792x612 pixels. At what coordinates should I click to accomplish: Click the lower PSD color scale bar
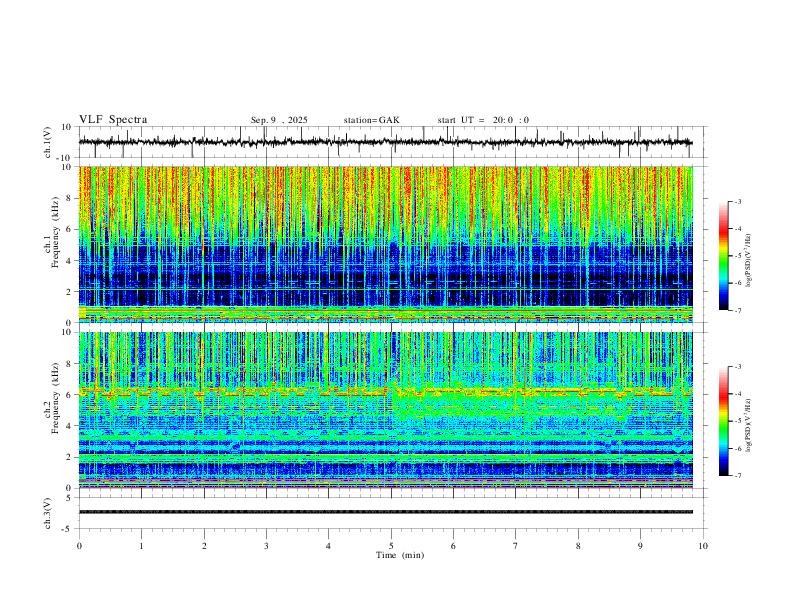coord(723,421)
